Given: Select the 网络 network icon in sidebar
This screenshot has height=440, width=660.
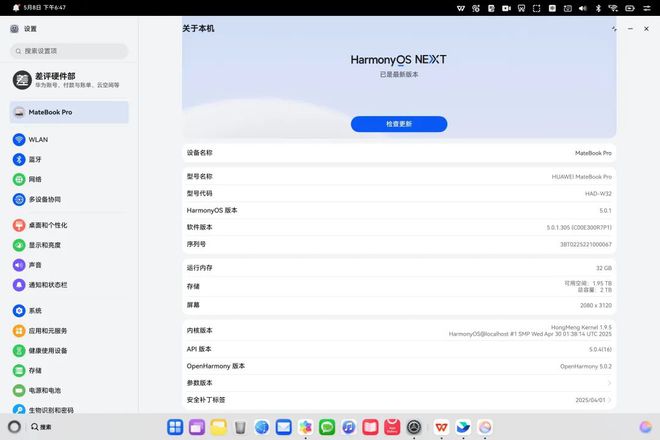Looking at the screenshot, I should (x=19, y=179).
